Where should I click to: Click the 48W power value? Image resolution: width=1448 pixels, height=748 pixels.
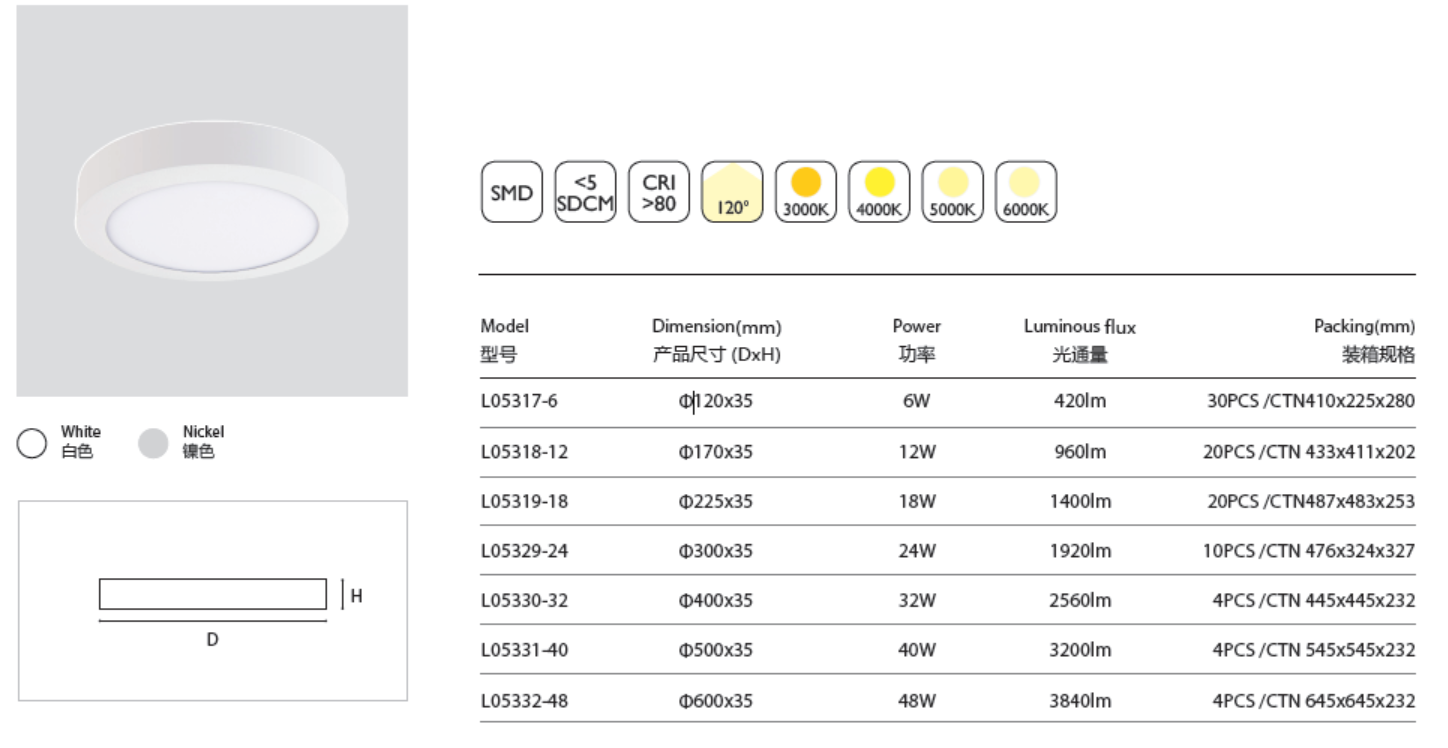[x=917, y=700]
